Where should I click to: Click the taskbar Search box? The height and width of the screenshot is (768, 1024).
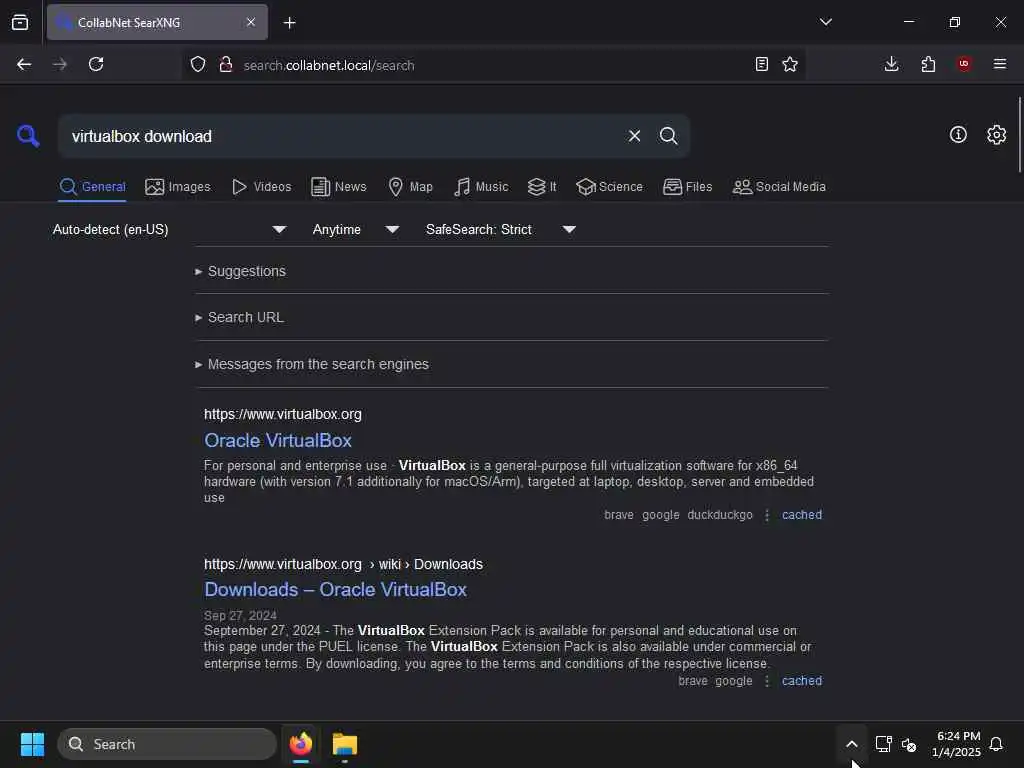167,744
